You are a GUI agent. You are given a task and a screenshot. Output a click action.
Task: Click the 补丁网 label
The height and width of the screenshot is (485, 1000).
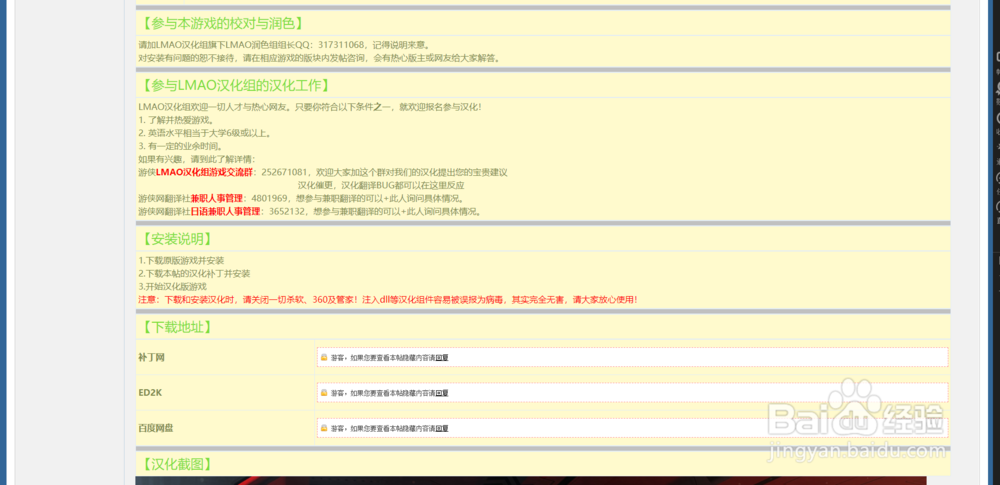point(152,357)
